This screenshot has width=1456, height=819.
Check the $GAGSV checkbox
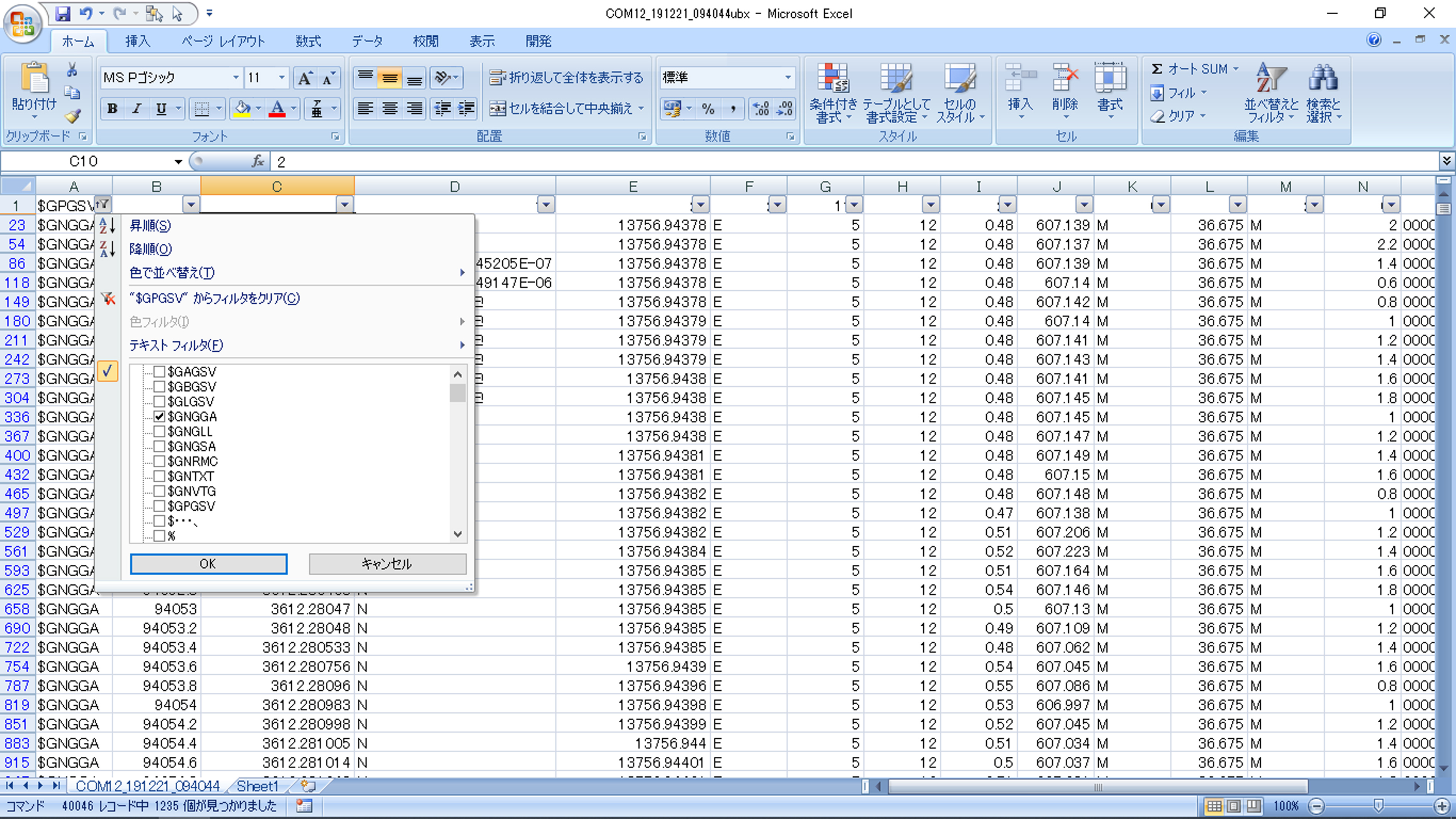(159, 372)
